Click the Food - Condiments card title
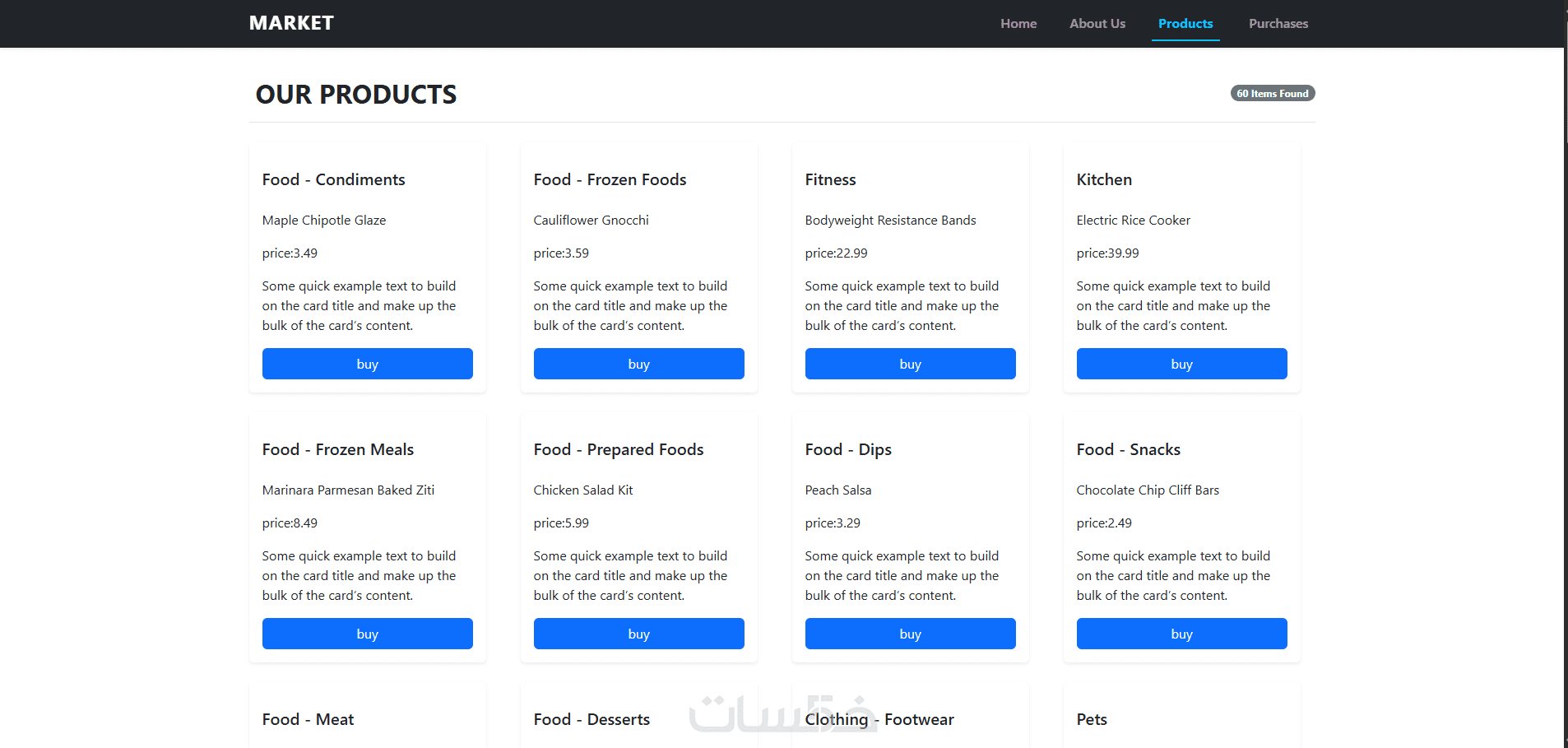This screenshot has height=748, width=1568. tap(333, 179)
